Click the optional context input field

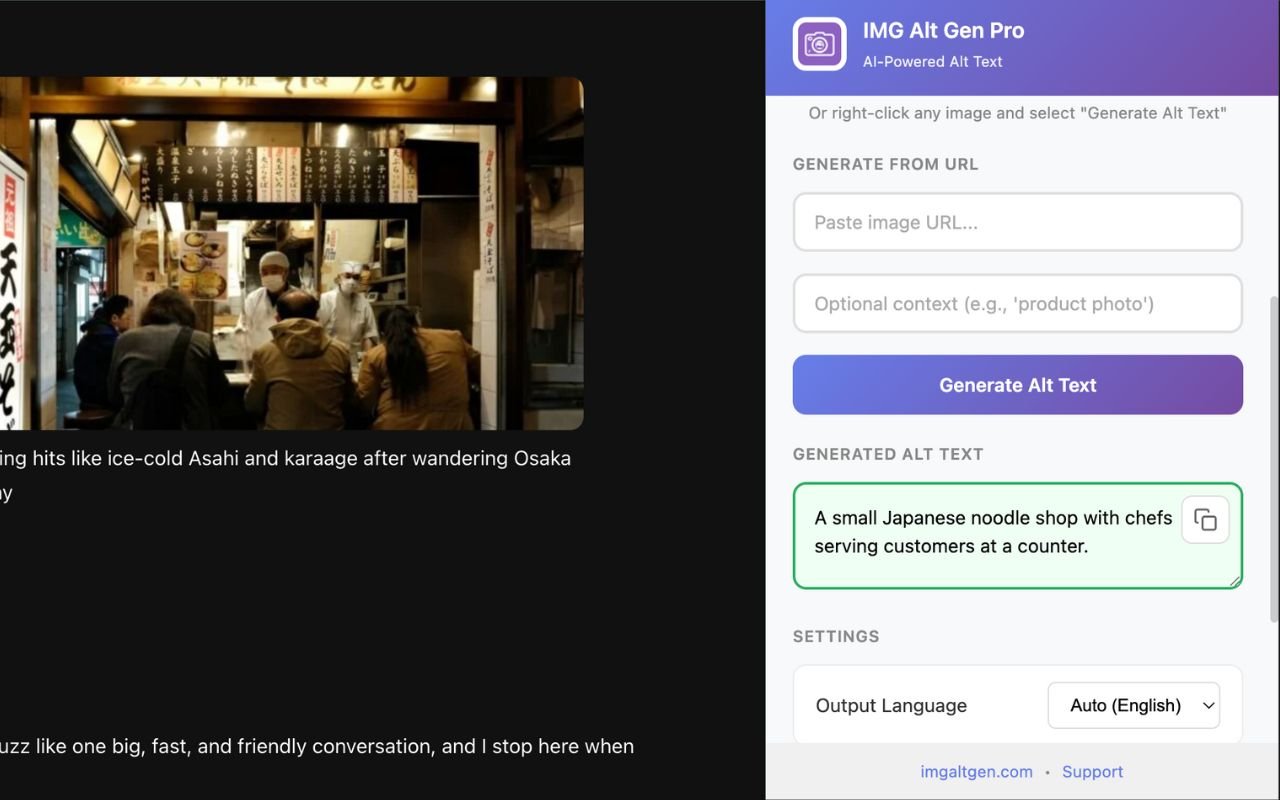pyautogui.click(x=1017, y=303)
